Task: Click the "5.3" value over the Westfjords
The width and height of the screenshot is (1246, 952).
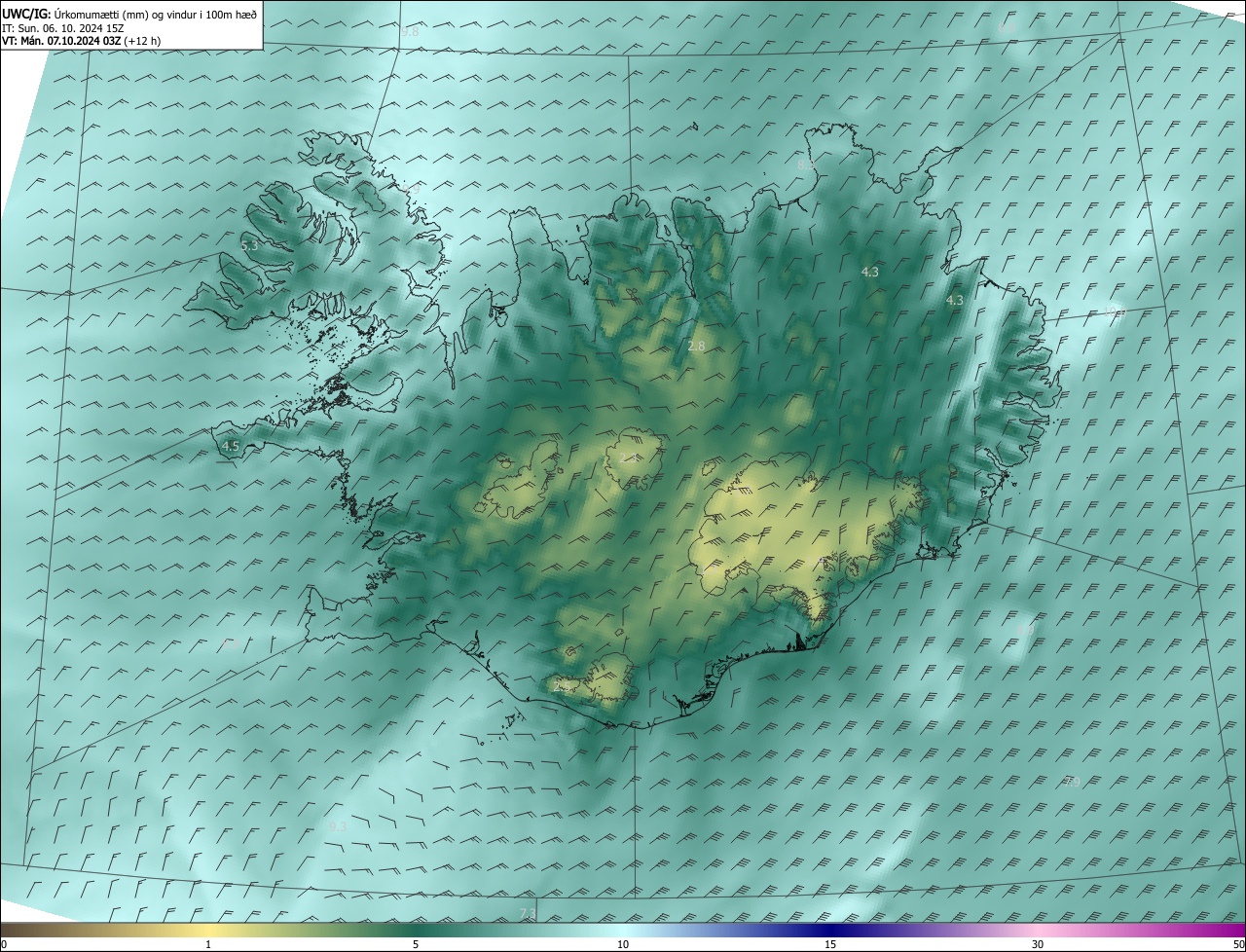Action: tap(249, 246)
